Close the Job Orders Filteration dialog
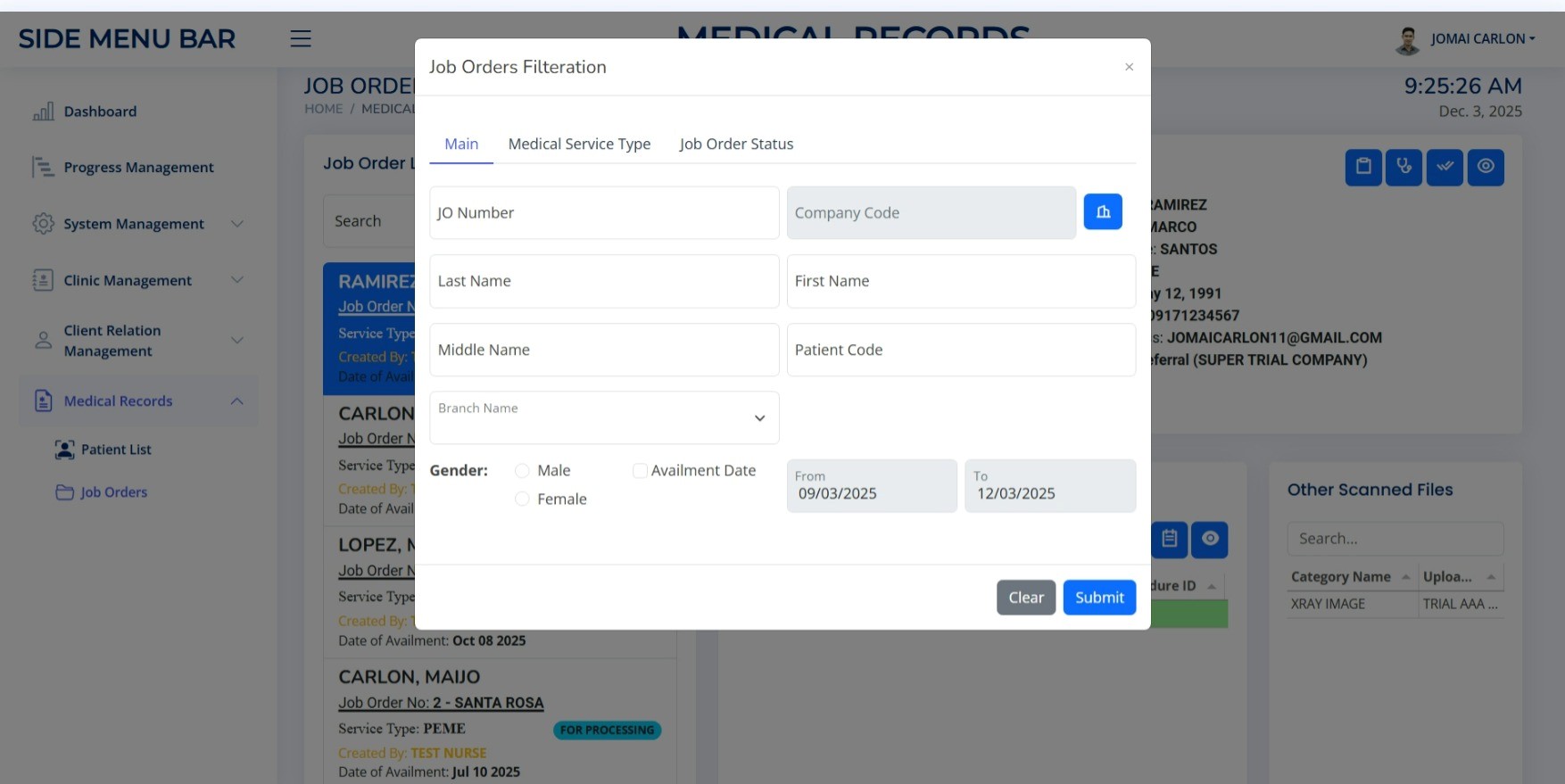This screenshot has width=1565, height=784. (x=1129, y=67)
